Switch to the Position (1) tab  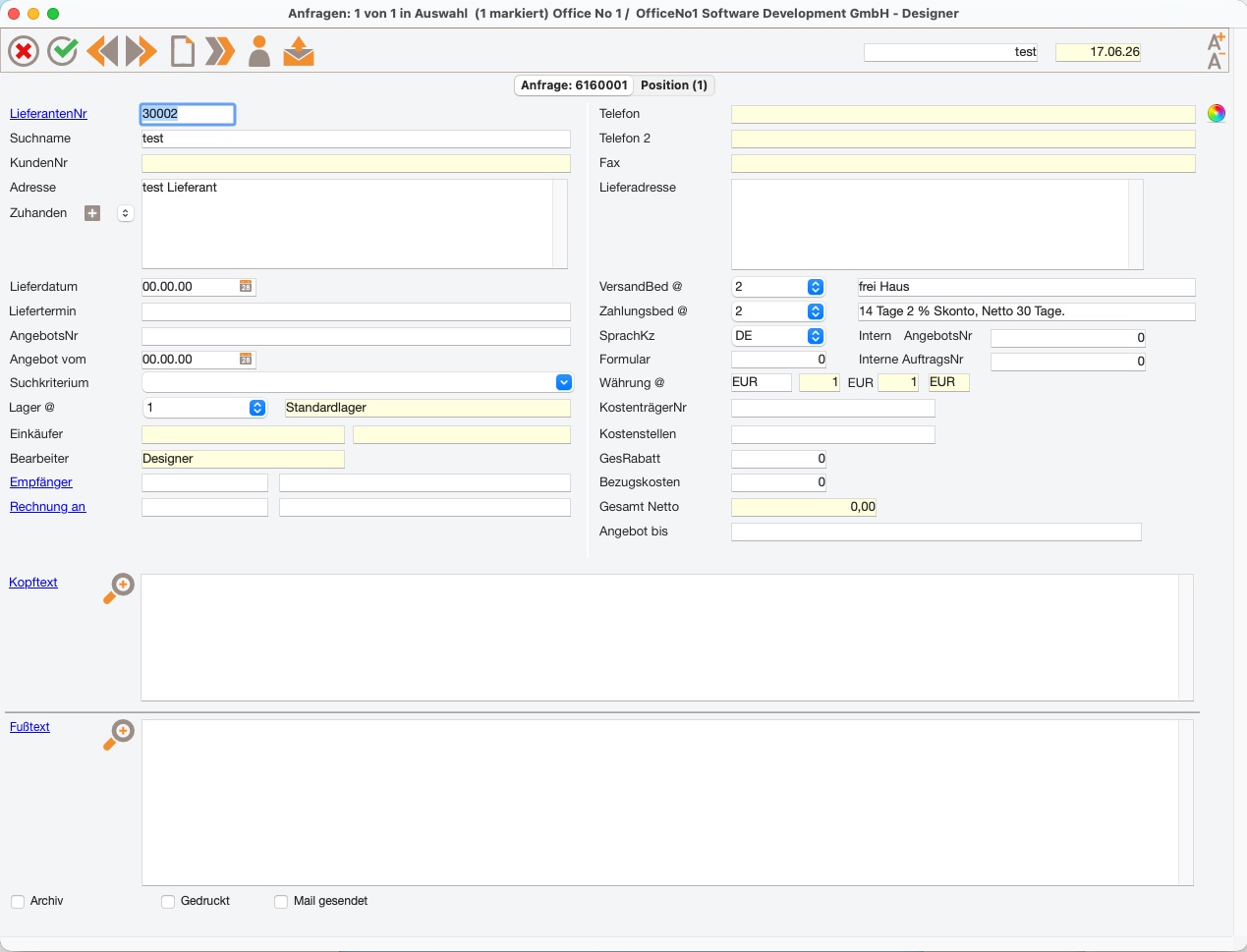pyautogui.click(x=674, y=85)
